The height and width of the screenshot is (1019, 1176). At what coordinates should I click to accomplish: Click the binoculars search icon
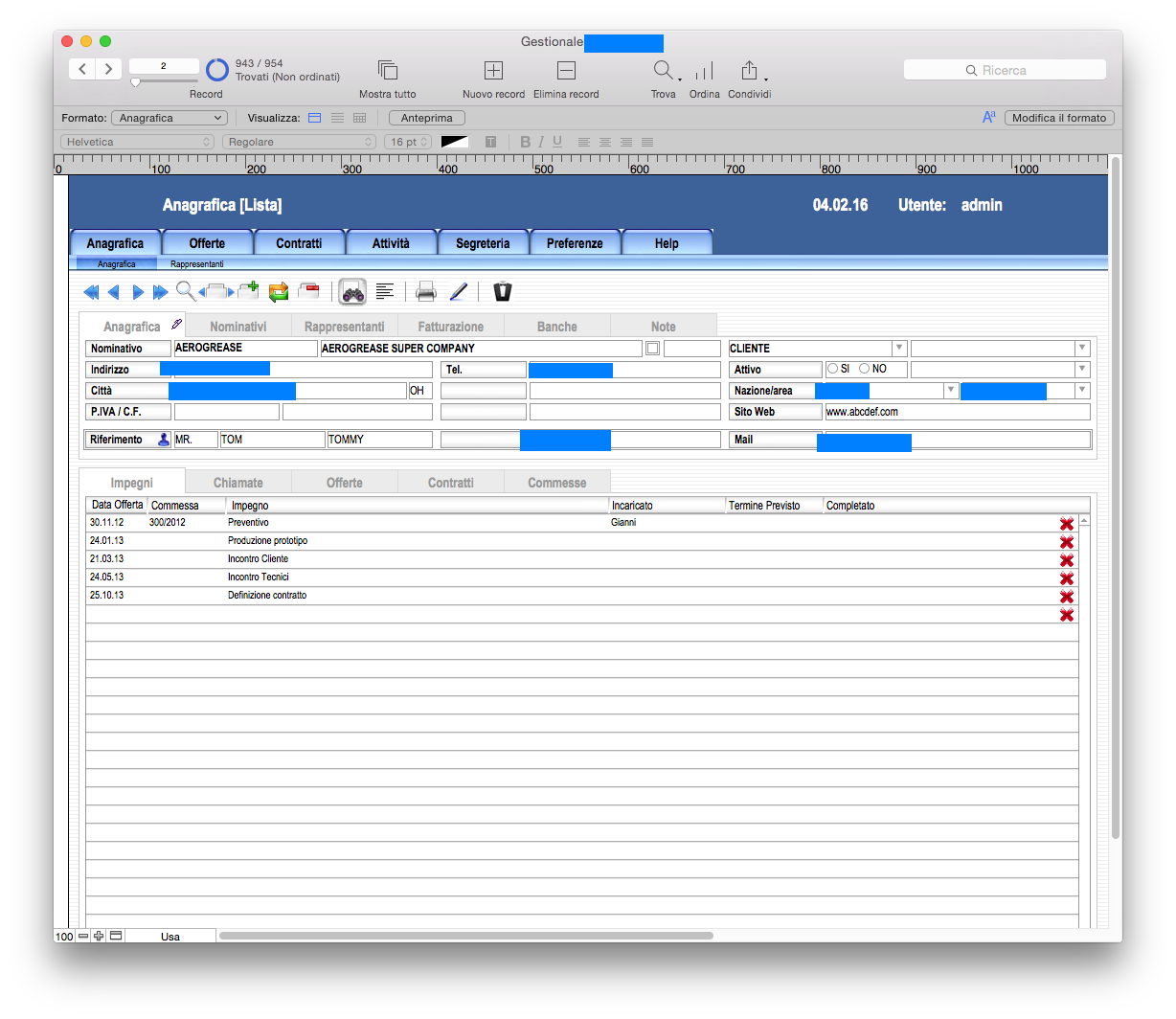pos(352,292)
